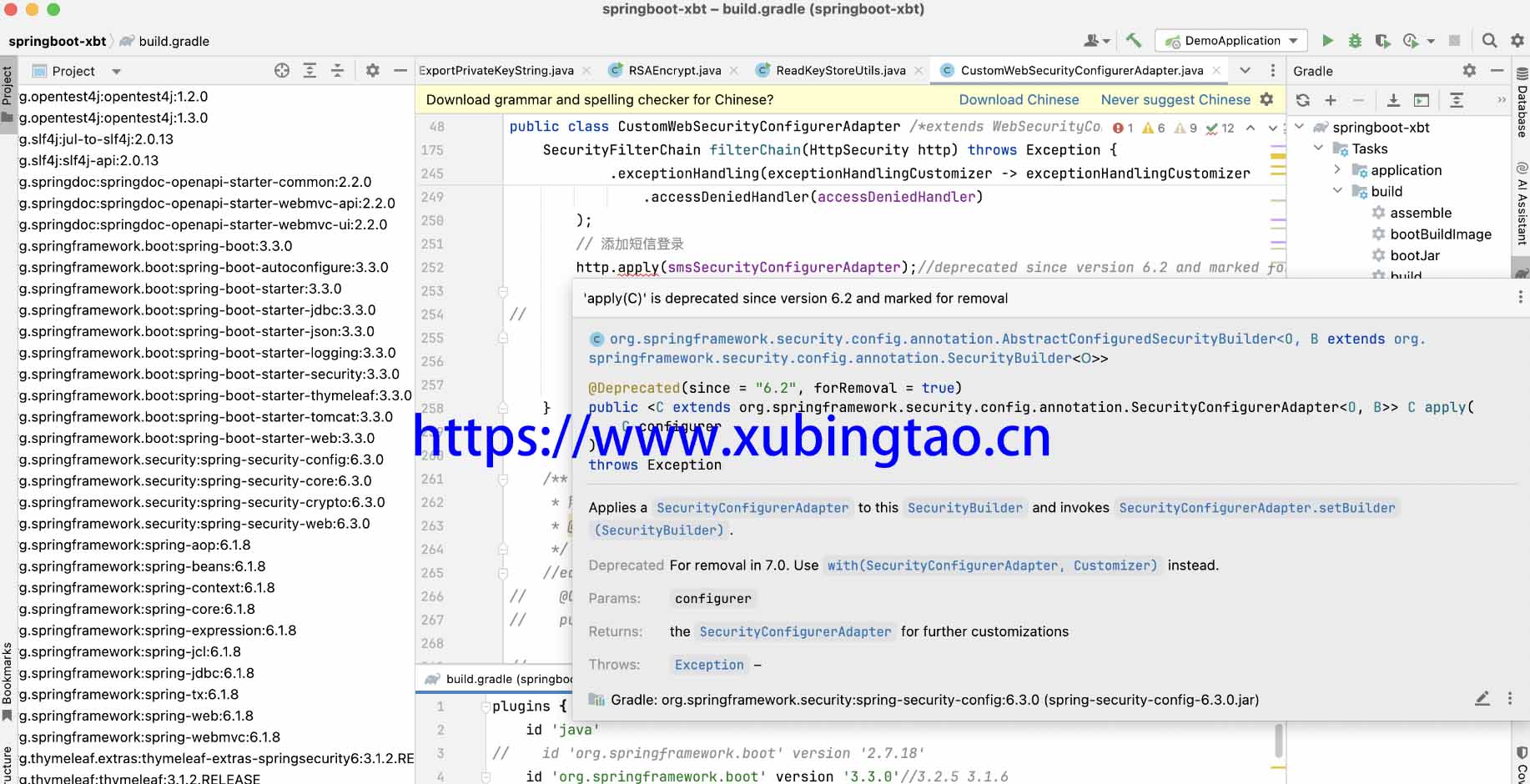Close the RSAEncrypt.java tab
Viewport: 1530px width, 784px height.
pos(734,70)
